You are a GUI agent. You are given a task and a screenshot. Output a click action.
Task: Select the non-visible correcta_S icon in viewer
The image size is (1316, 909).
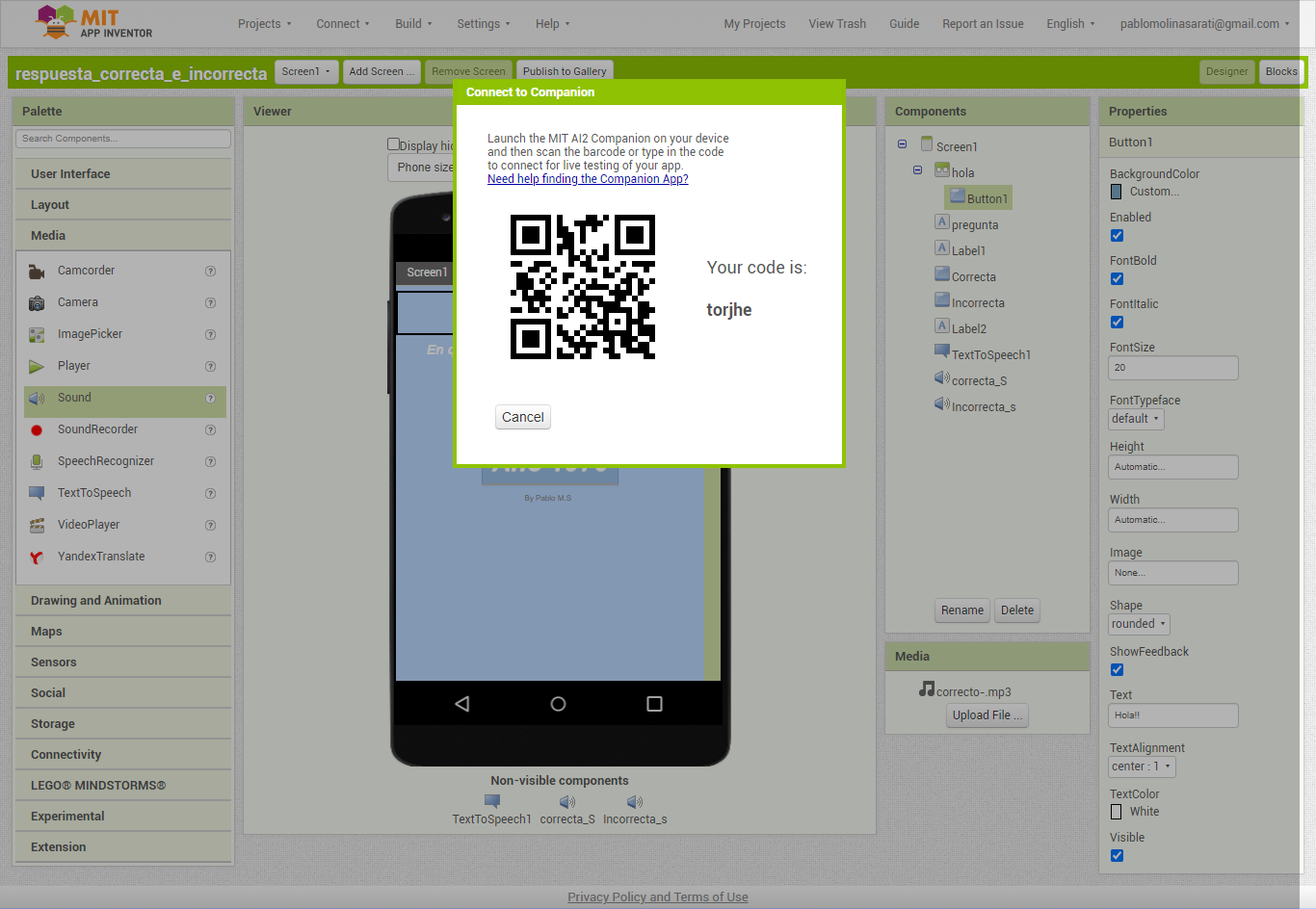567,801
